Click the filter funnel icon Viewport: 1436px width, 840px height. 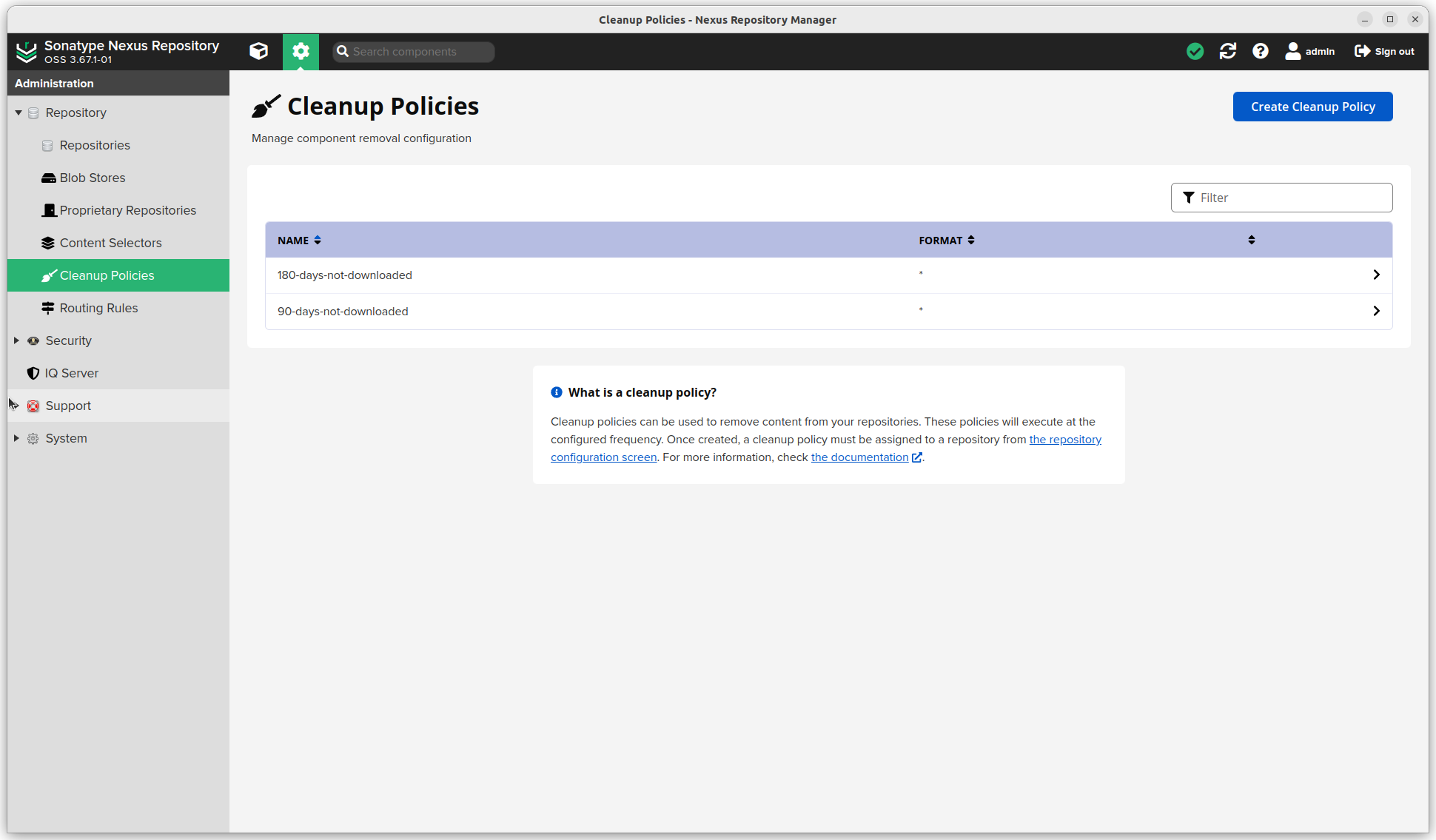click(x=1189, y=198)
